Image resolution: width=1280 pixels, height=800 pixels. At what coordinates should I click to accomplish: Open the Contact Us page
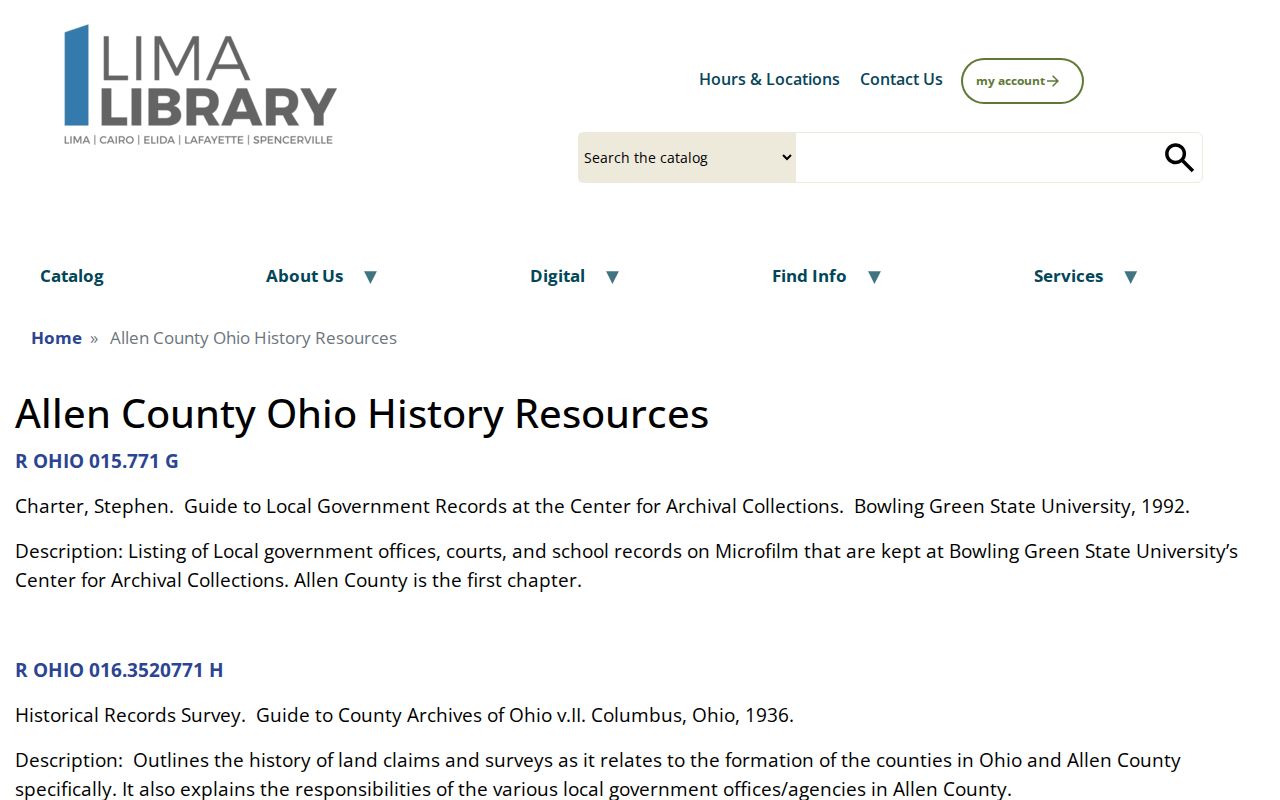coord(901,79)
